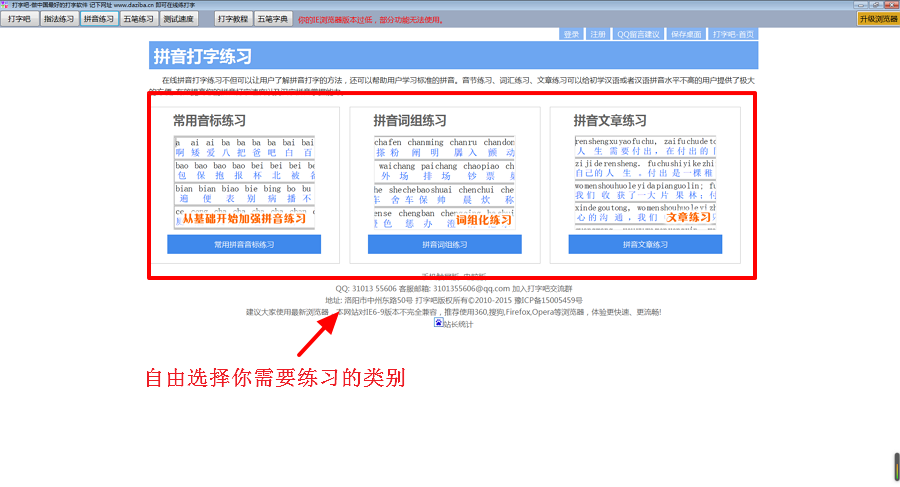
Task: Open the 登录 tab
Action: click(571, 34)
